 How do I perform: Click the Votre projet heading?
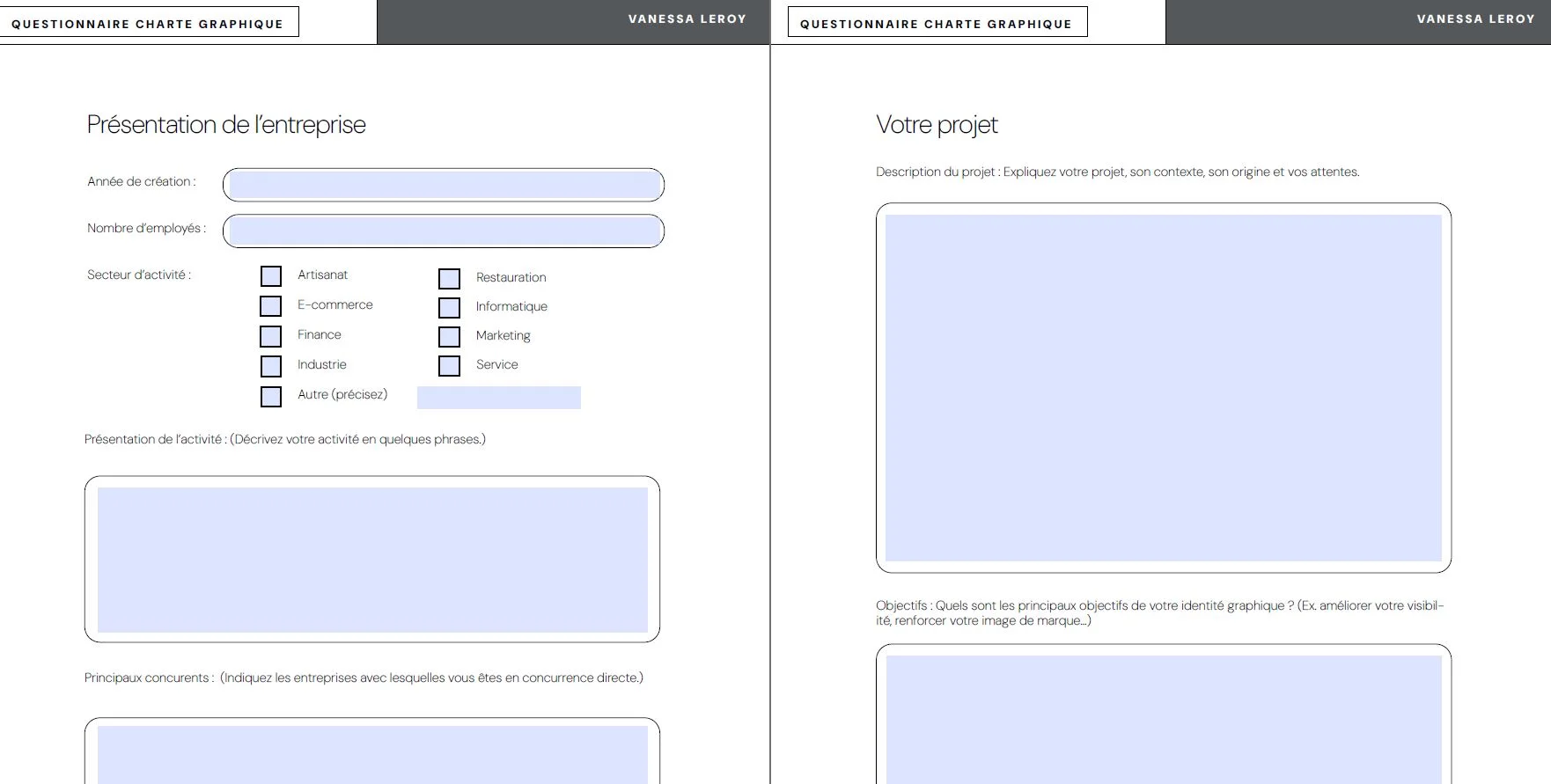coord(937,125)
